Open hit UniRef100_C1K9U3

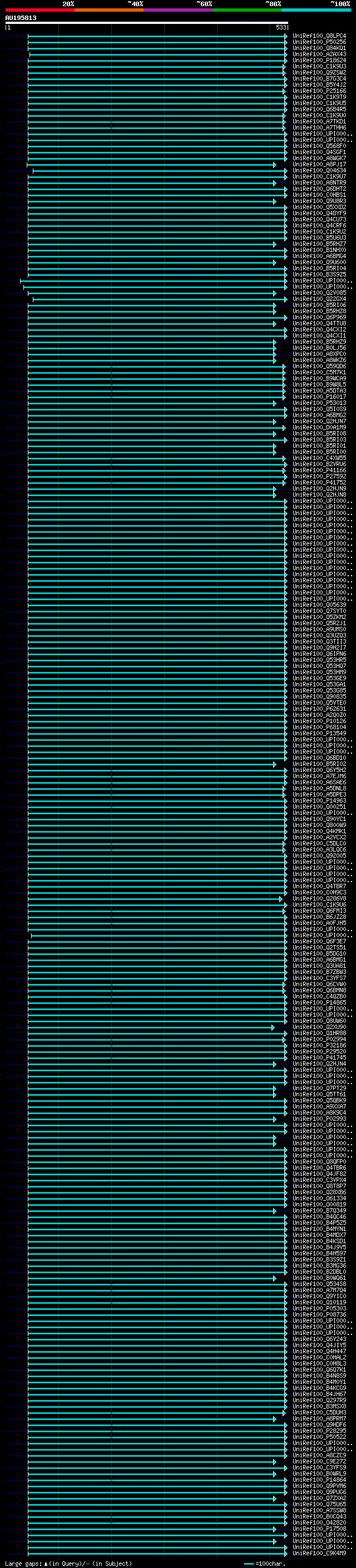(319, 66)
